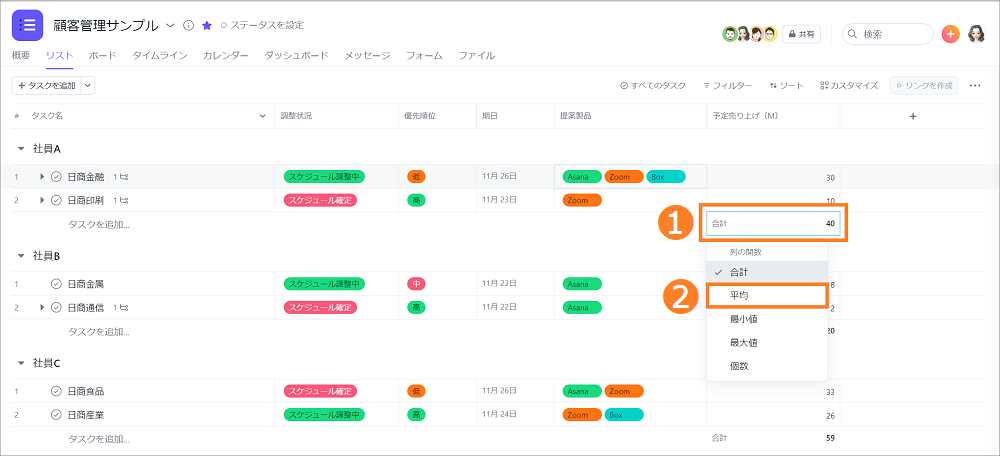Set project status via ステータスを設定
Viewport: 1000px width, 456px height.
(262, 26)
